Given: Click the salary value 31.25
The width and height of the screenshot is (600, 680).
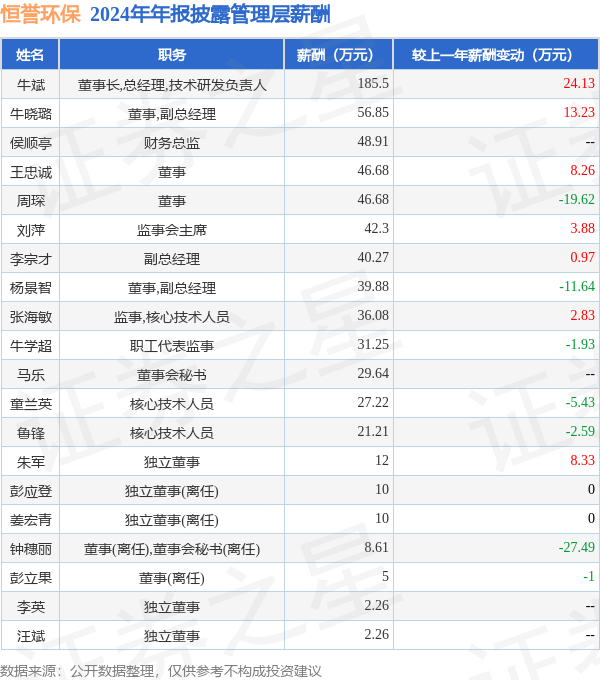Looking at the screenshot, I should tap(373, 345).
